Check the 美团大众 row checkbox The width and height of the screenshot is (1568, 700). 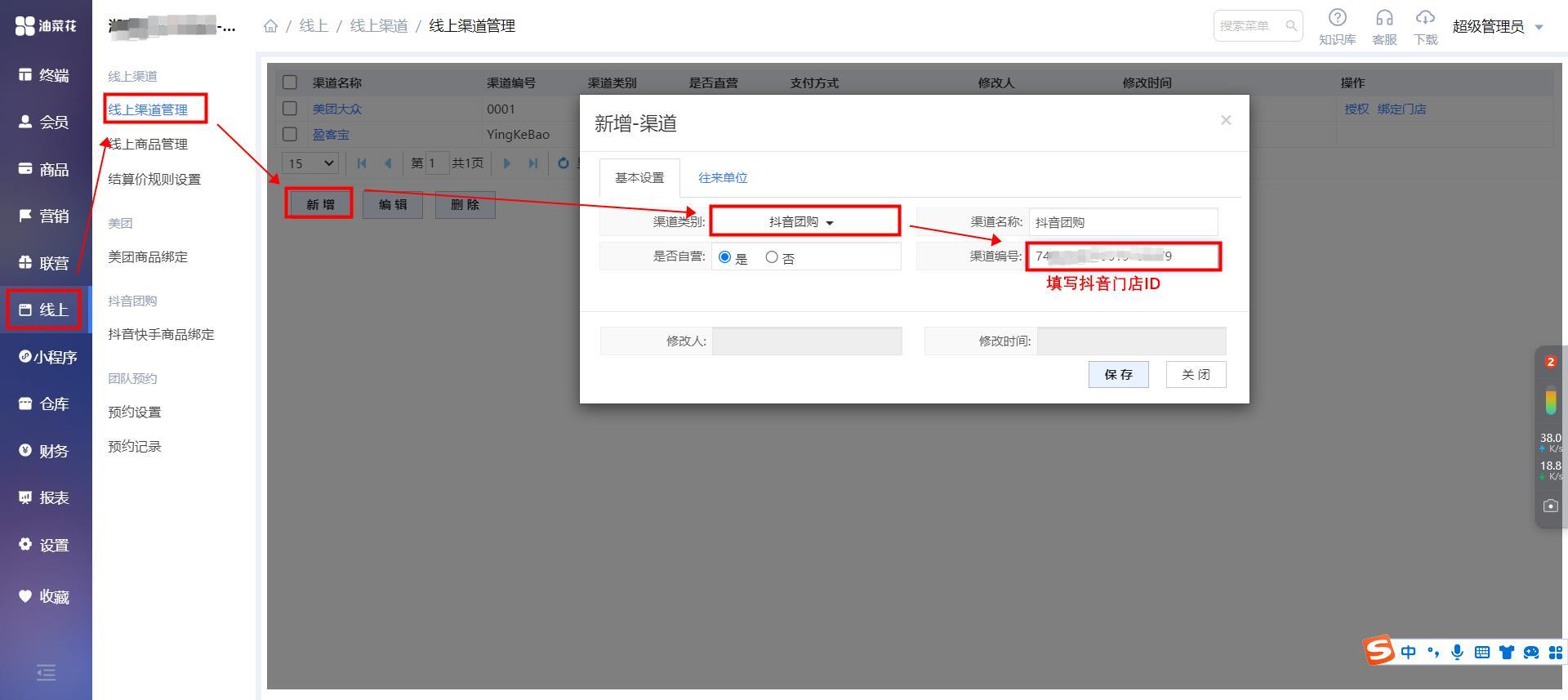[290, 109]
